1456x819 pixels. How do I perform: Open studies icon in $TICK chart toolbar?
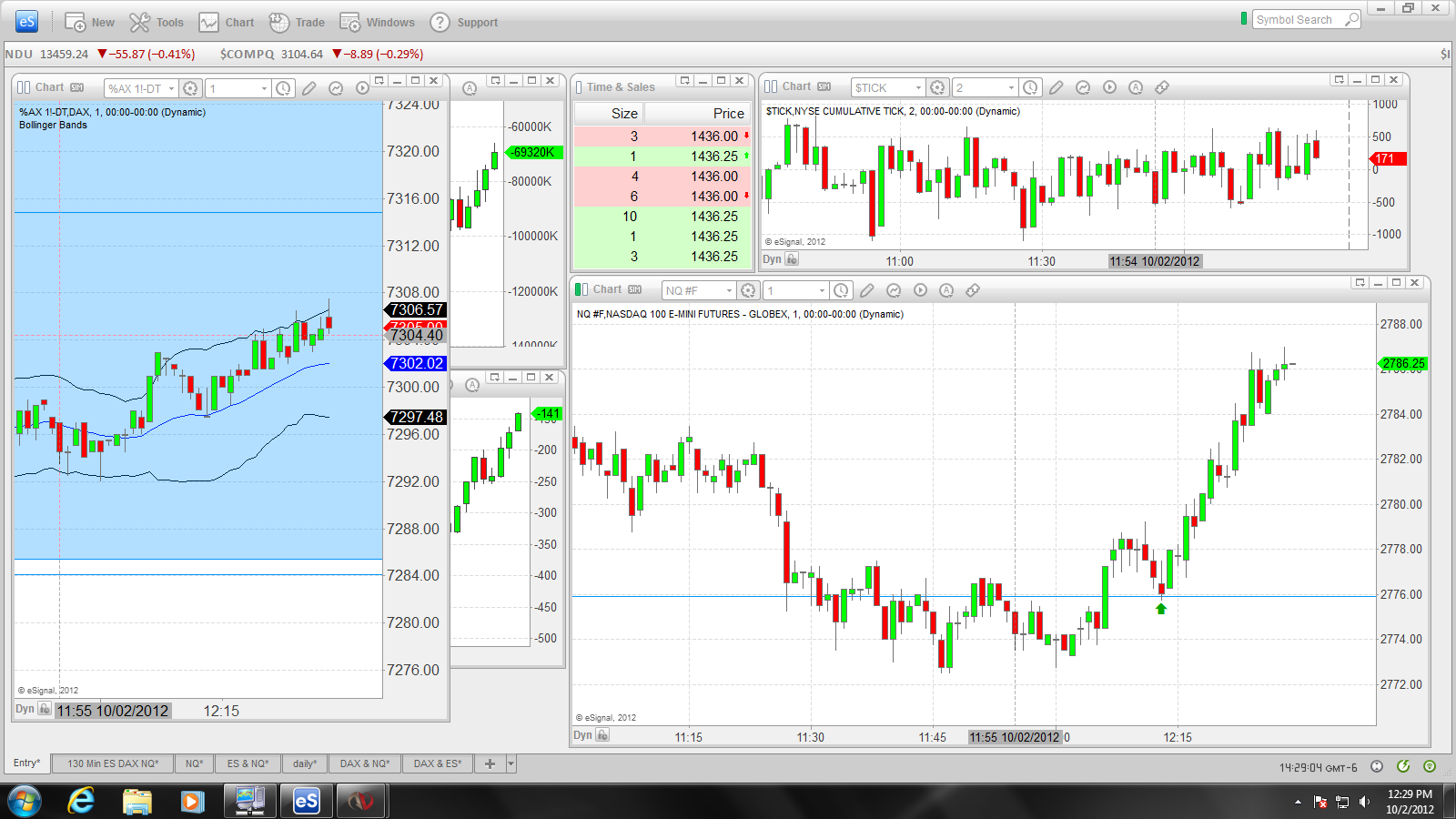point(1083,87)
